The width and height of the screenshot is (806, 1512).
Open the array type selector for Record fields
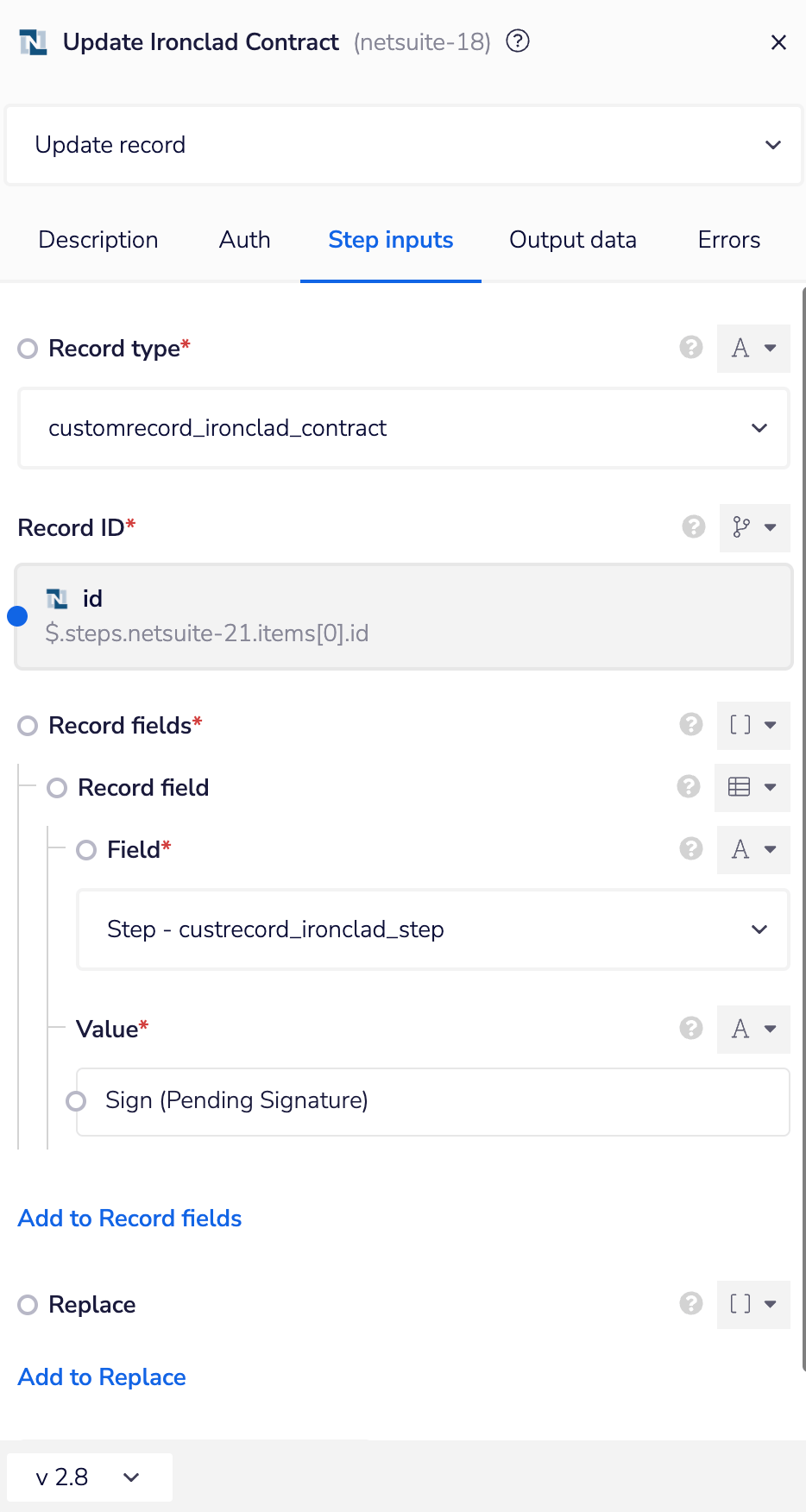point(752,725)
